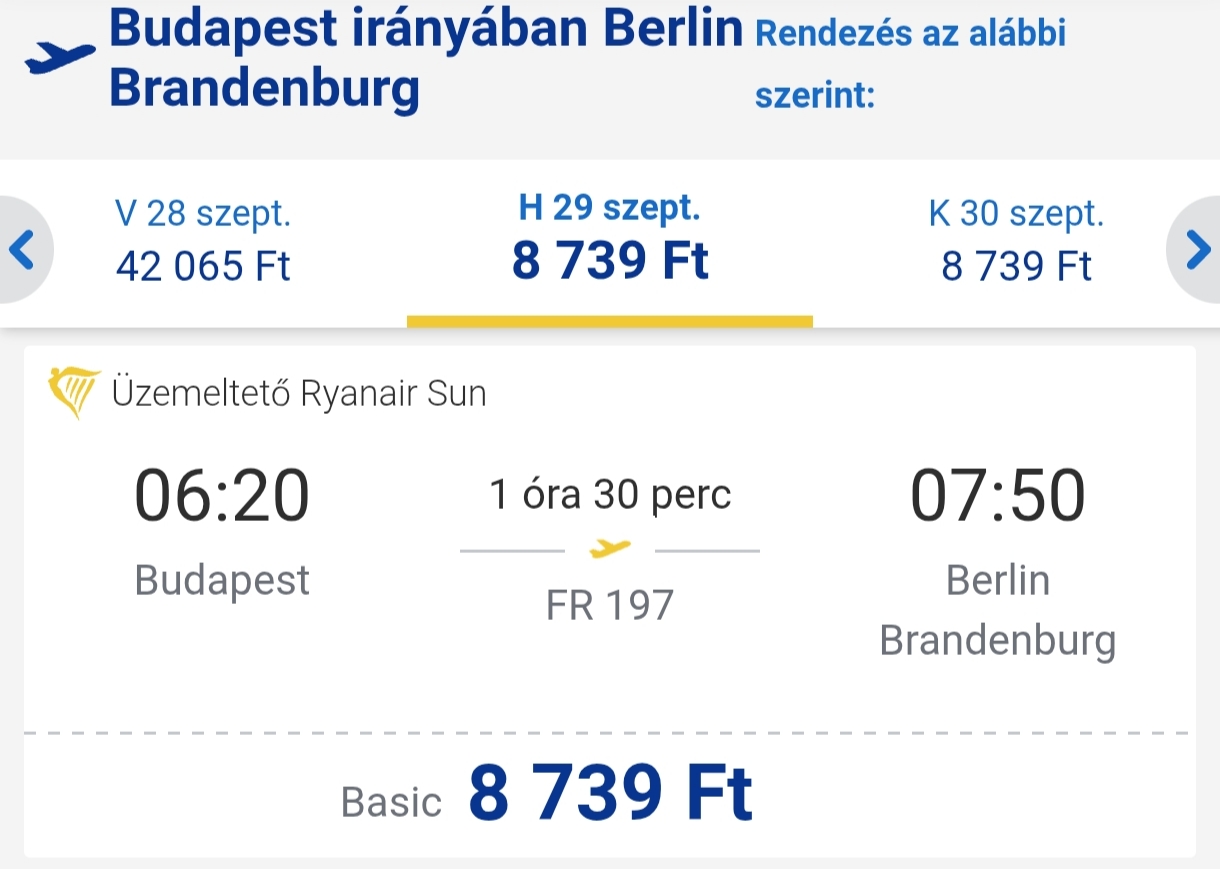Select the V 28 szept. date tab
Viewport: 1220px width, 869px height.
tap(203, 241)
